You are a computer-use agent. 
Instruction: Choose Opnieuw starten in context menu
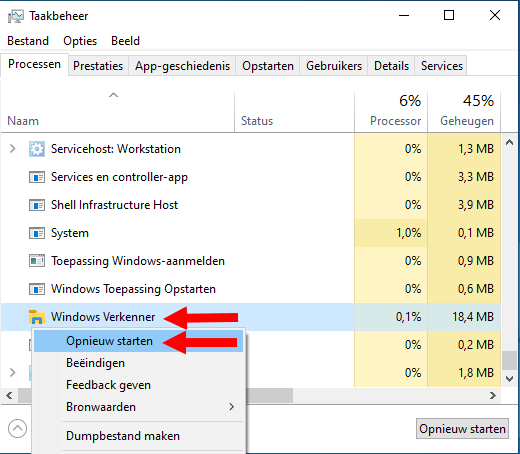(138, 341)
